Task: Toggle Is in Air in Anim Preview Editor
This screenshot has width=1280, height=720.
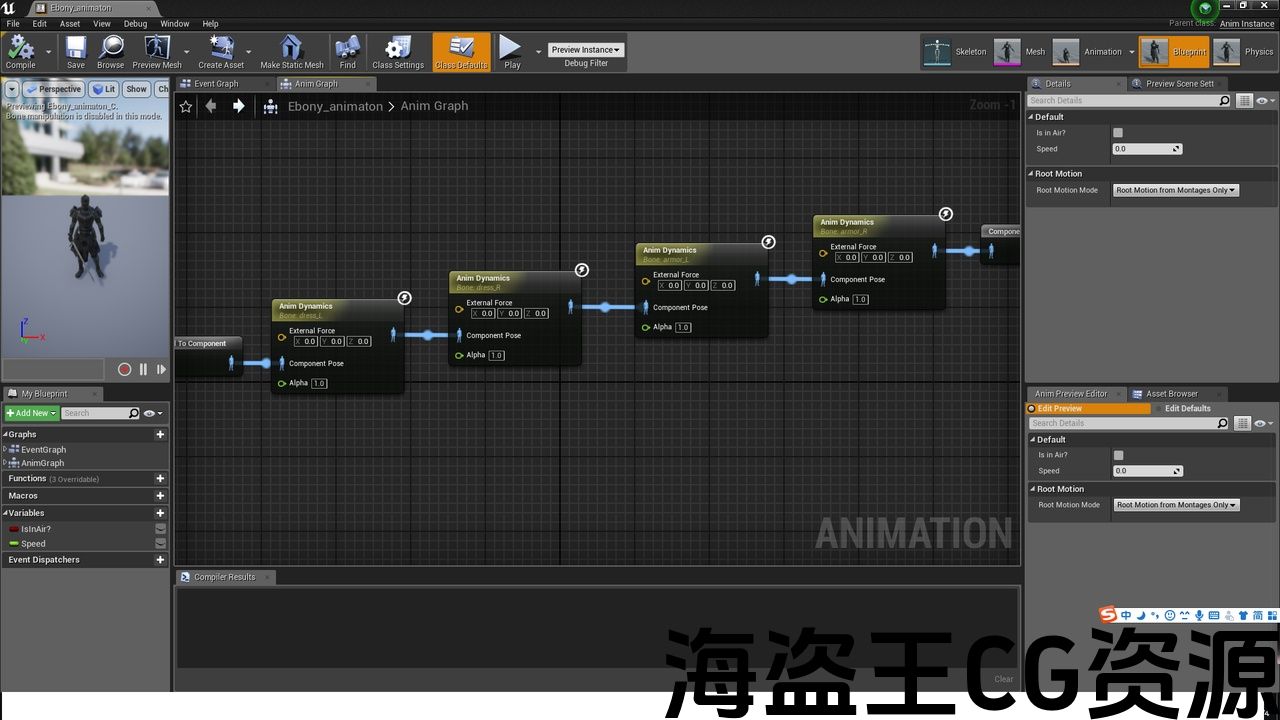Action: [x=1118, y=455]
